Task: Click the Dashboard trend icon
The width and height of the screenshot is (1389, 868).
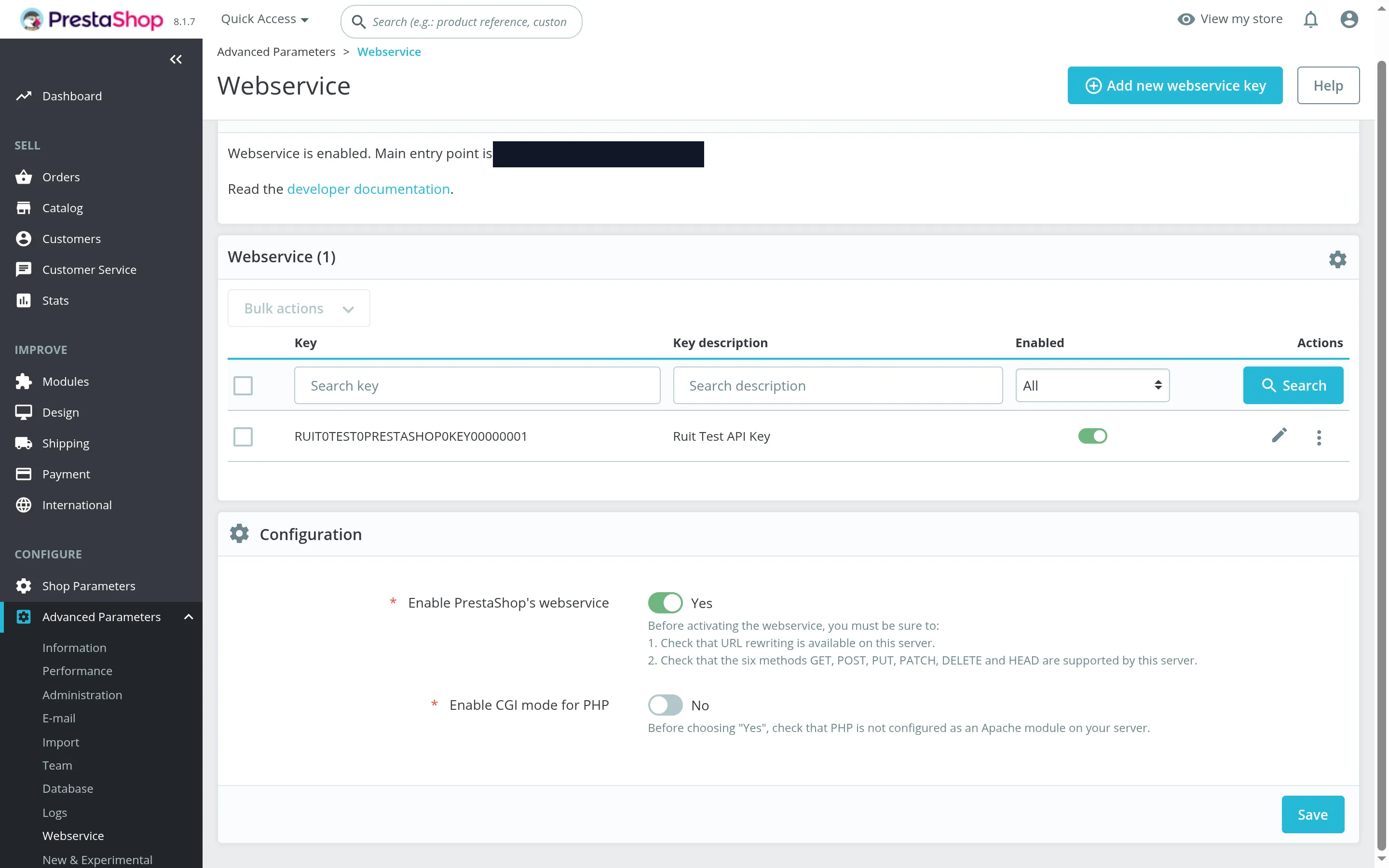Action: [x=24, y=96]
